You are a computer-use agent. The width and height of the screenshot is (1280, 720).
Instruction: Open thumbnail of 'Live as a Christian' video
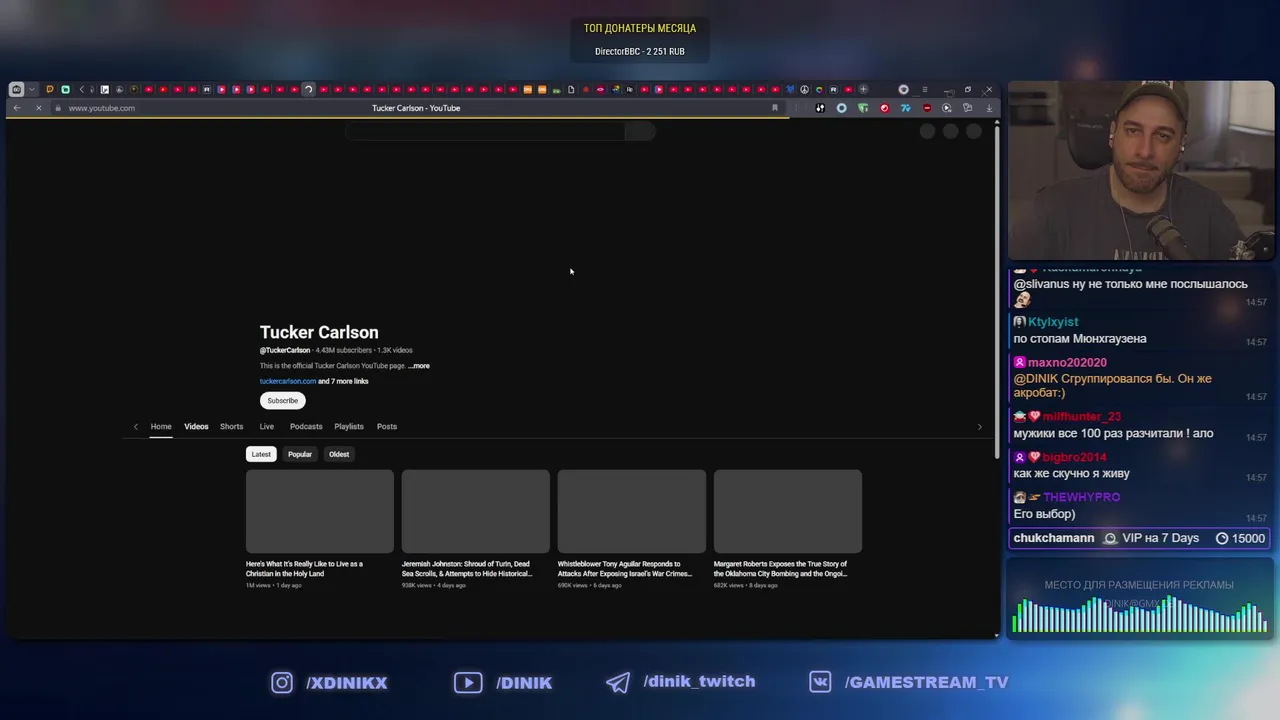[x=320, y=511]
